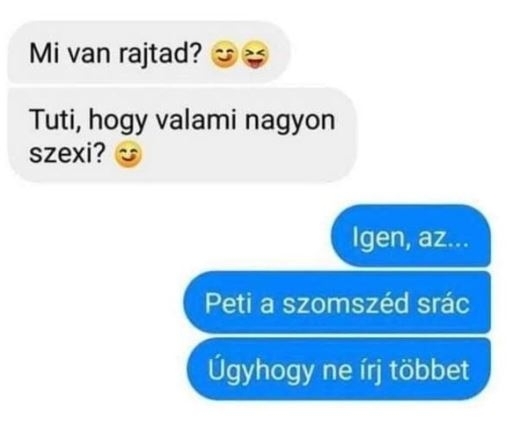
Task: Select the 'Tuti, hogy valami nagyon' message bubble
Action: pyautogui.click(x=182, y=135)
